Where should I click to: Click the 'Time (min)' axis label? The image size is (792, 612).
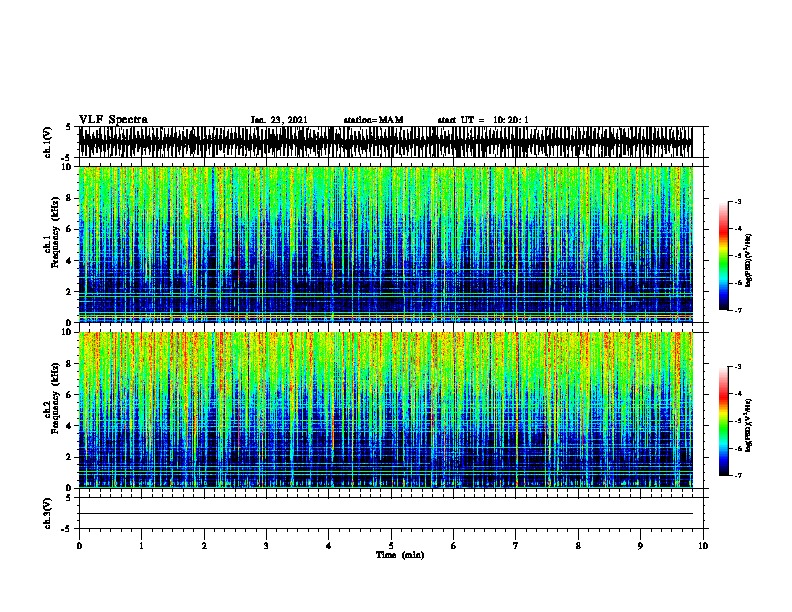coord(400,555)
